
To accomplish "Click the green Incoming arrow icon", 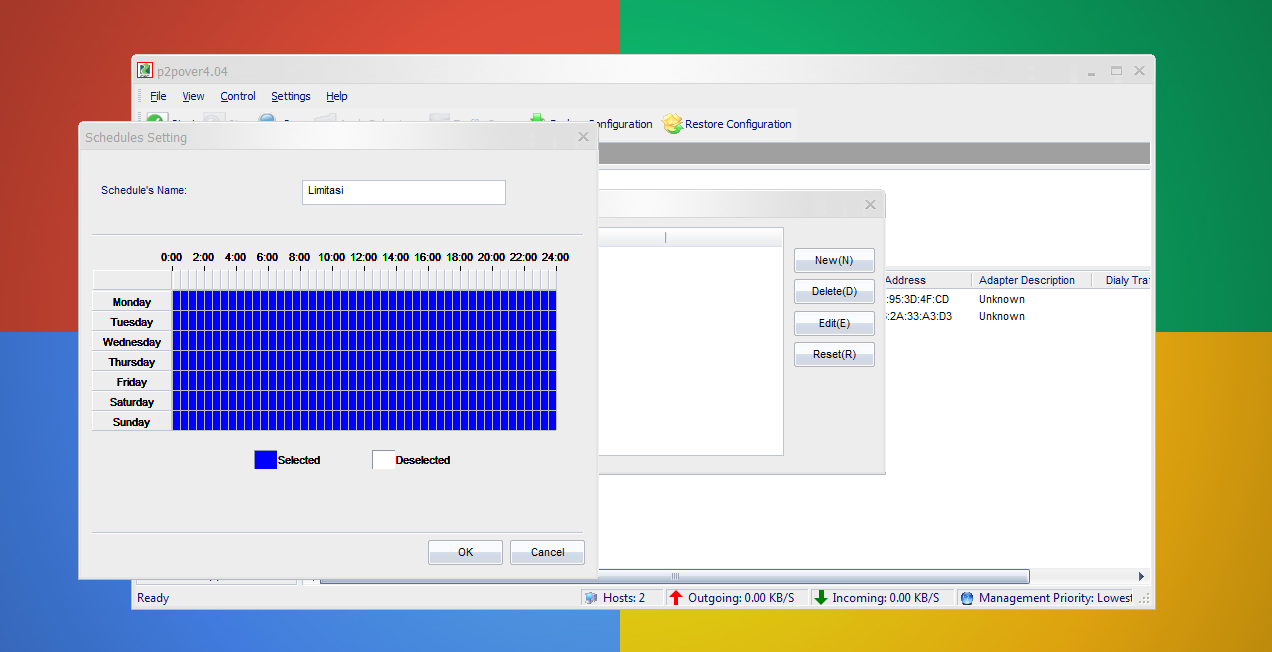I will [x=820, y=598].
